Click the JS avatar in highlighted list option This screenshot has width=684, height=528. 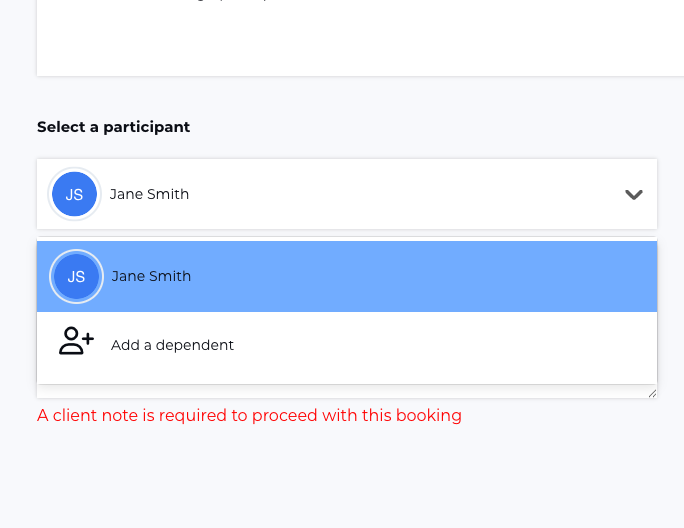tap(76, 277)
